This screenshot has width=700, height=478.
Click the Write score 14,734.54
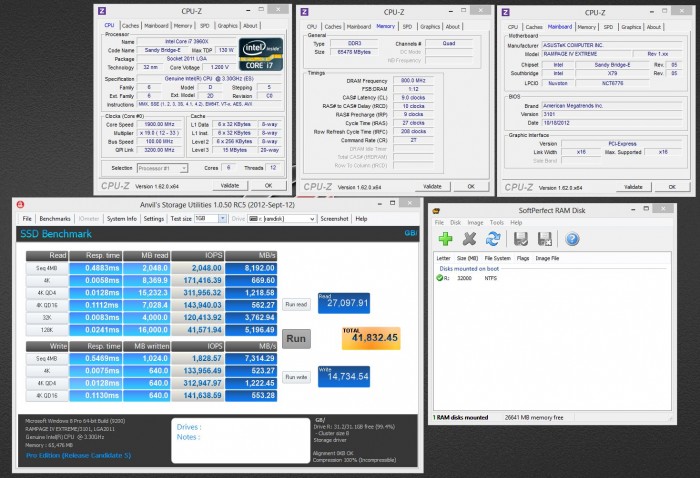[344, 377]
